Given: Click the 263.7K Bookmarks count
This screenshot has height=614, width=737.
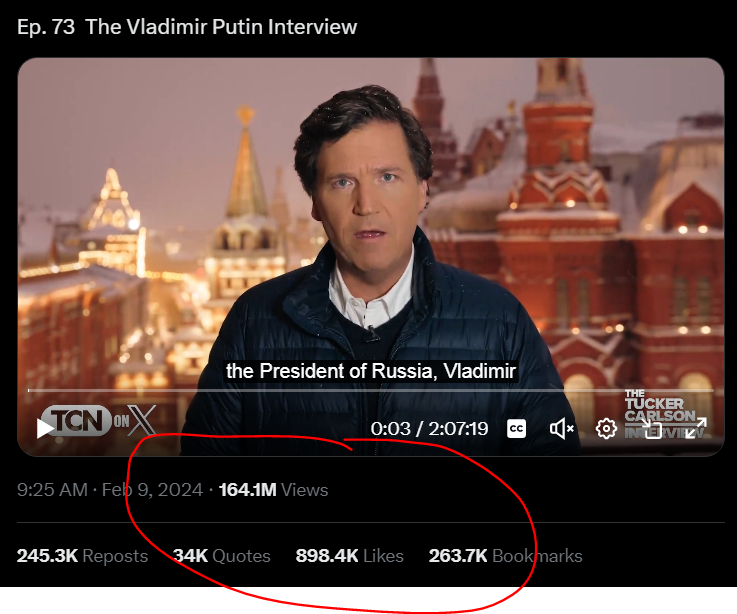Looking at the screenshot, I should (x=505, y=556).
